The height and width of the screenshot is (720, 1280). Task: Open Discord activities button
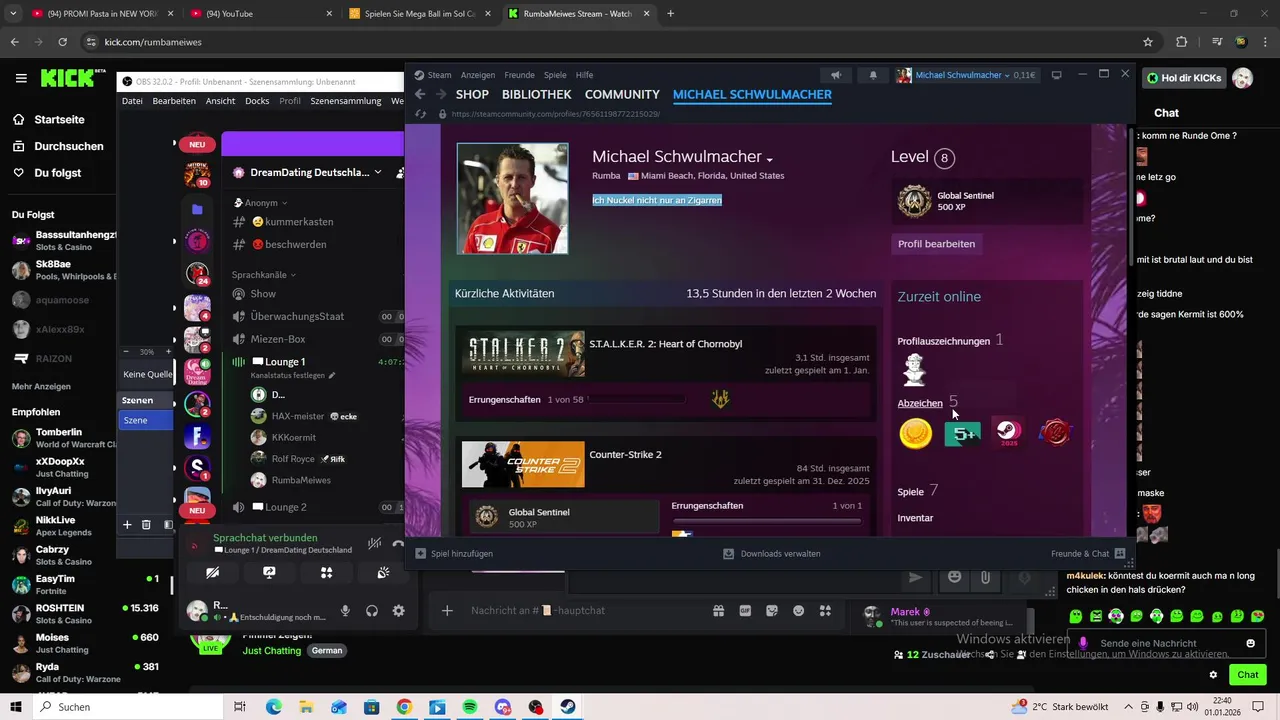[326, 573]
